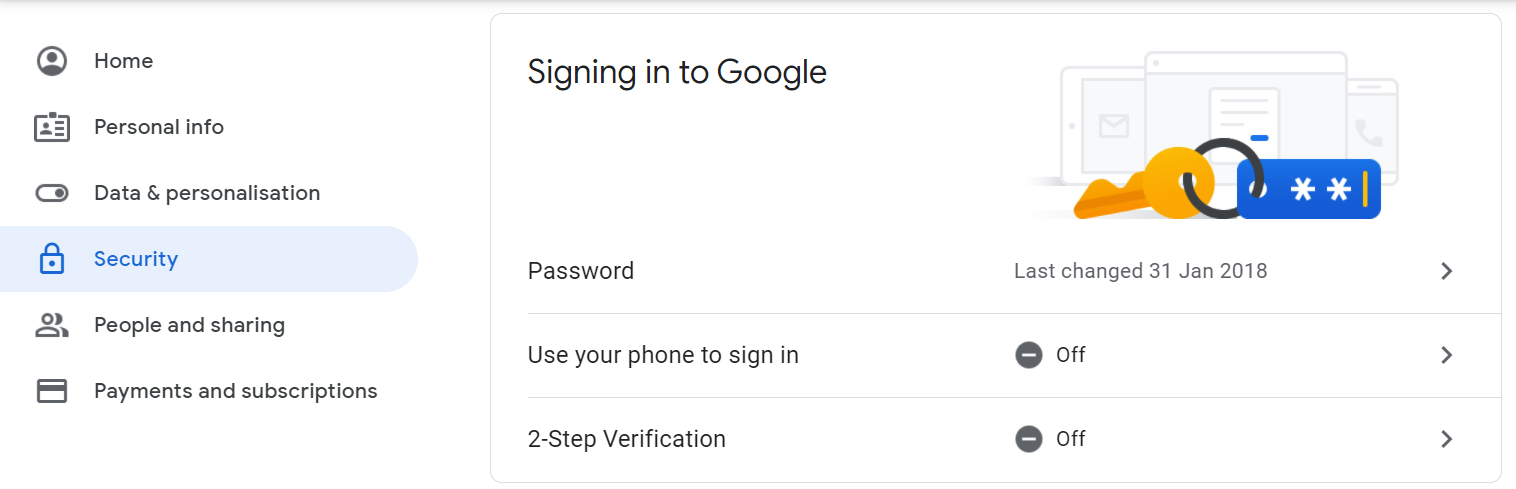Go to Data & personalisation
Screen dimensions: 1516x489
207,193
